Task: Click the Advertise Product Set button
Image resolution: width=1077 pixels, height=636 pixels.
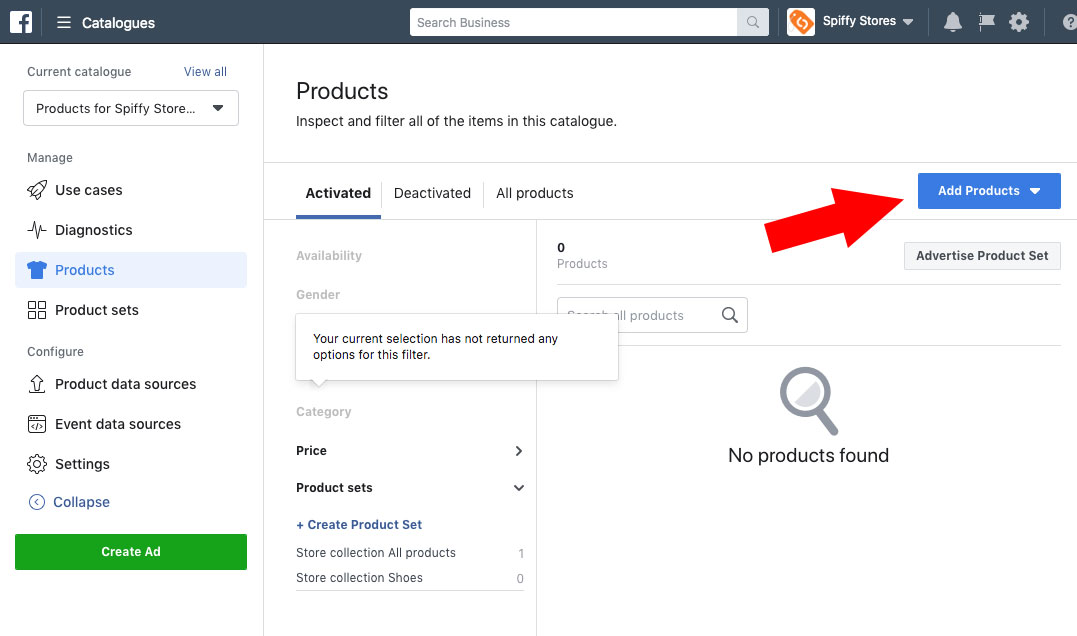Action: [x=982, y=255]
